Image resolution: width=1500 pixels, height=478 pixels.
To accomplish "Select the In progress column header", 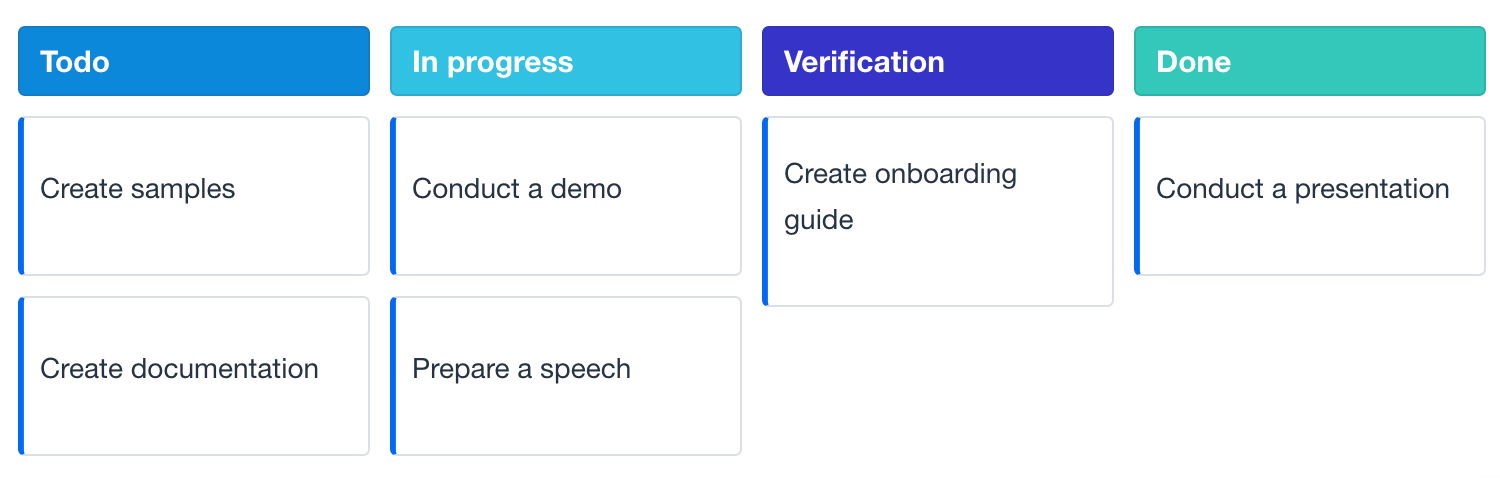I will pos(566,61).
